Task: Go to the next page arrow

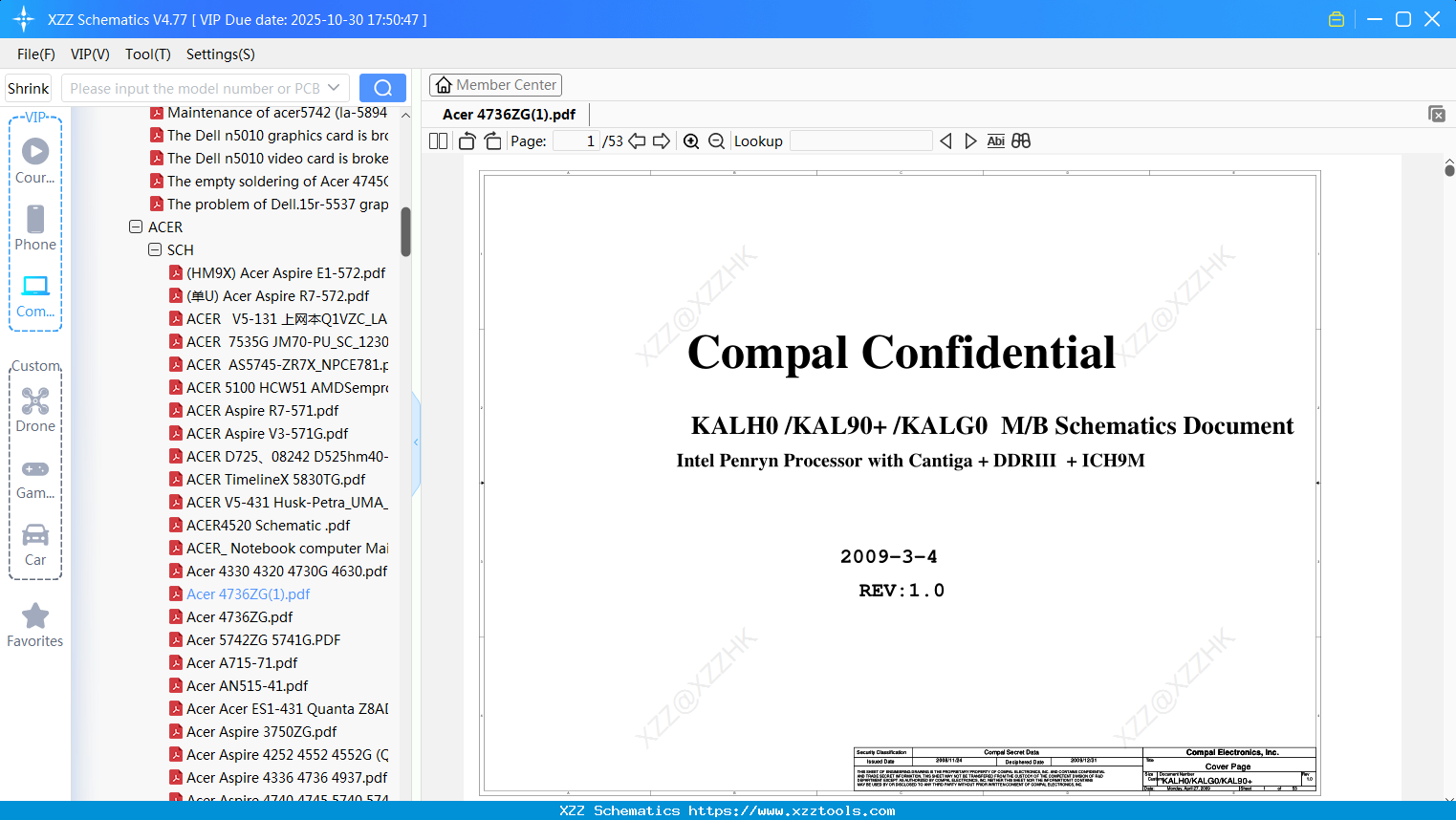Action: tap(662, 141)
